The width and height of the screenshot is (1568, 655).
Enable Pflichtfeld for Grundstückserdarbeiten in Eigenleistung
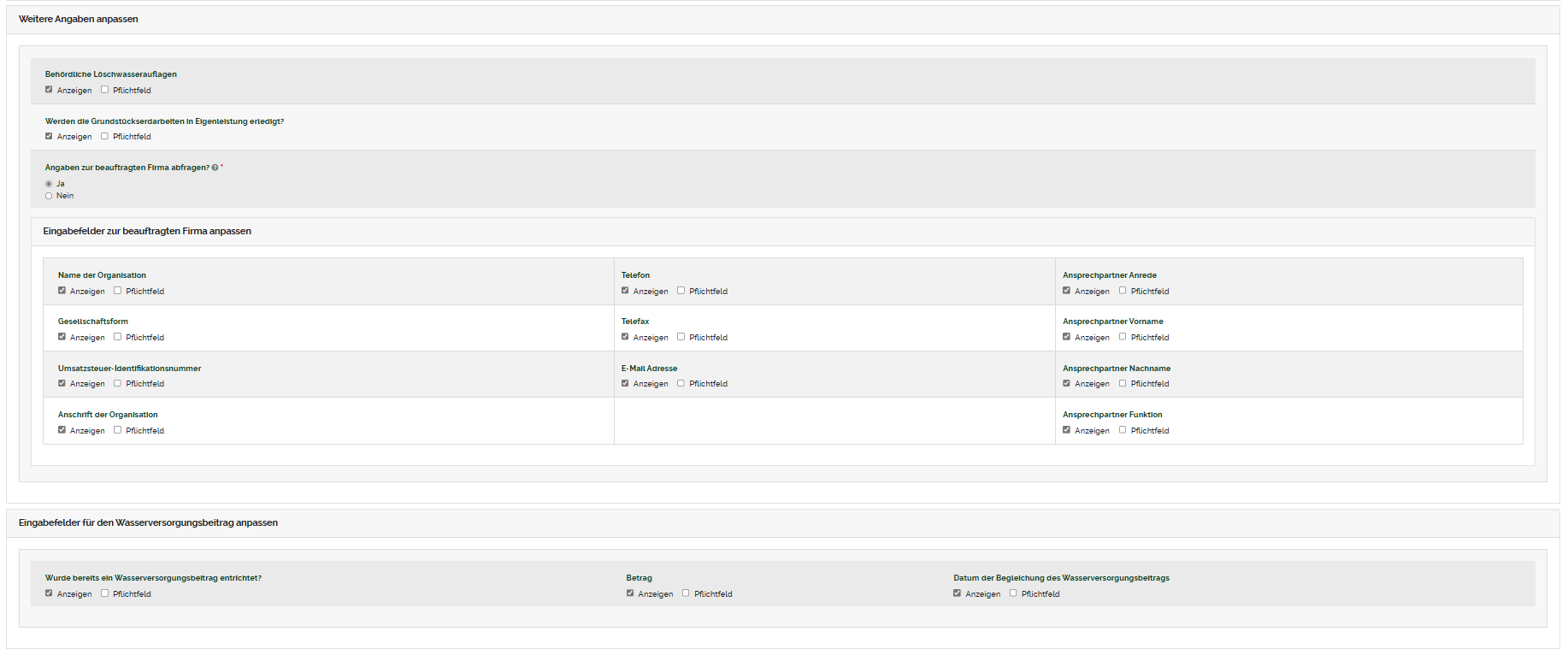(x=105, y=136)
